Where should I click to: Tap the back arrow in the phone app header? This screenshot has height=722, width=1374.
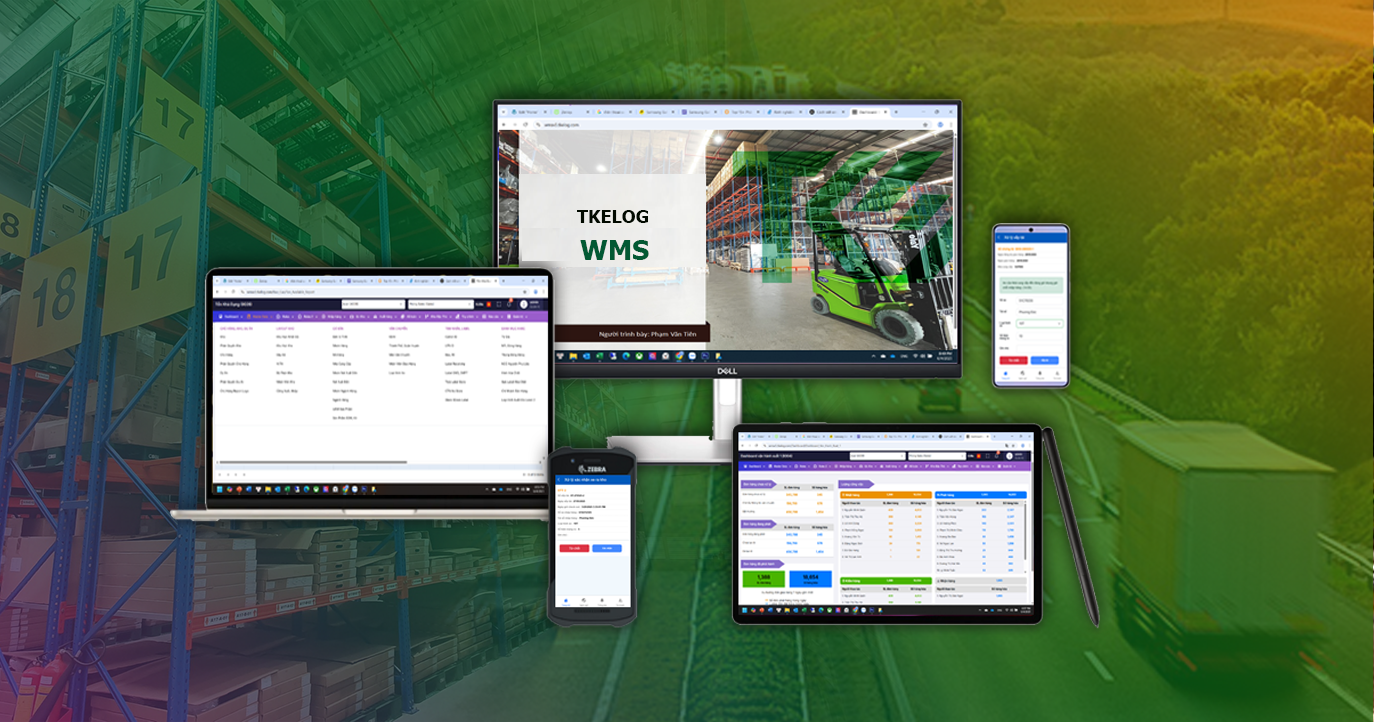[x=999, y=238]
